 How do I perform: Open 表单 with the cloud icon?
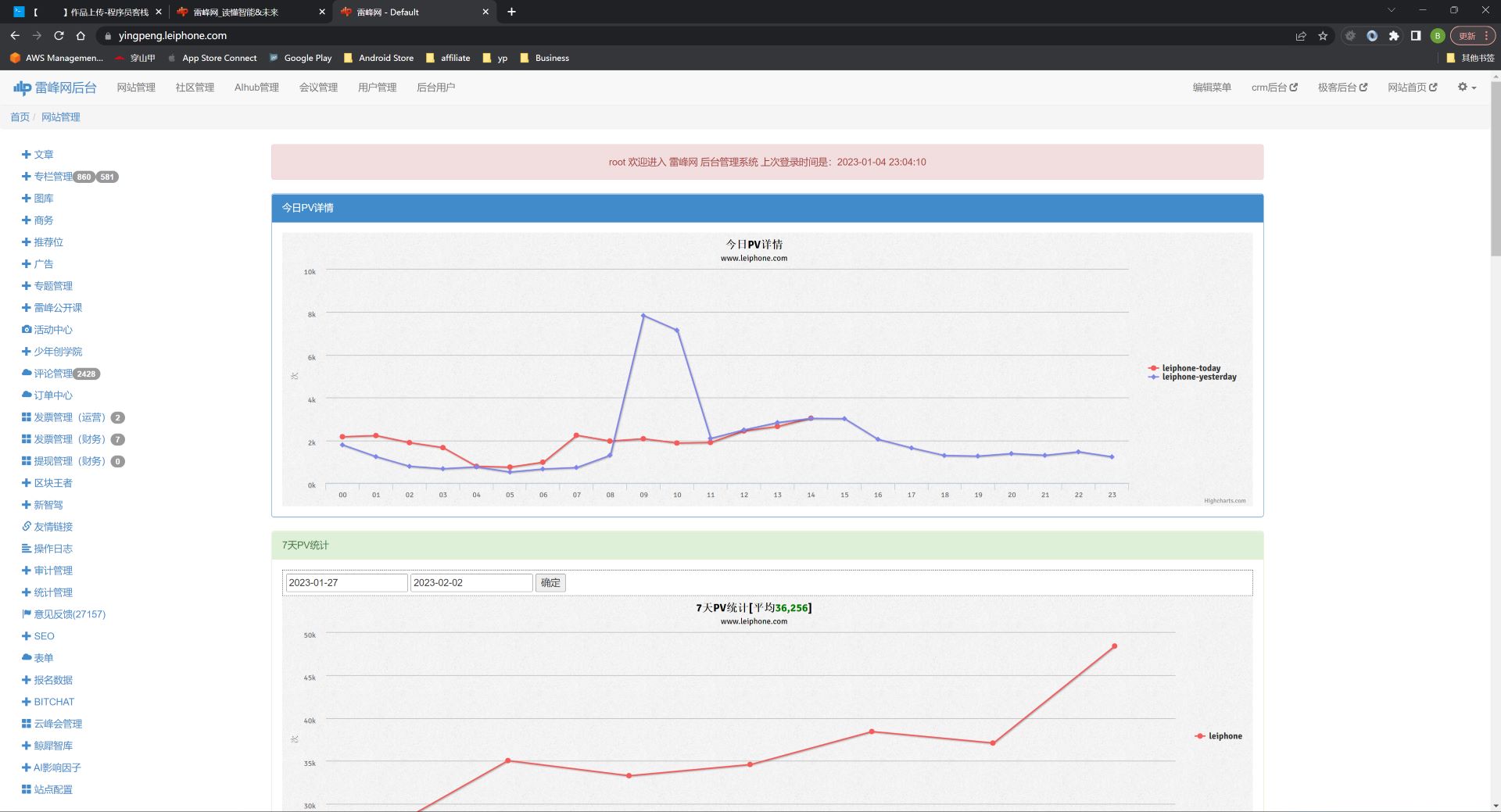38,658
